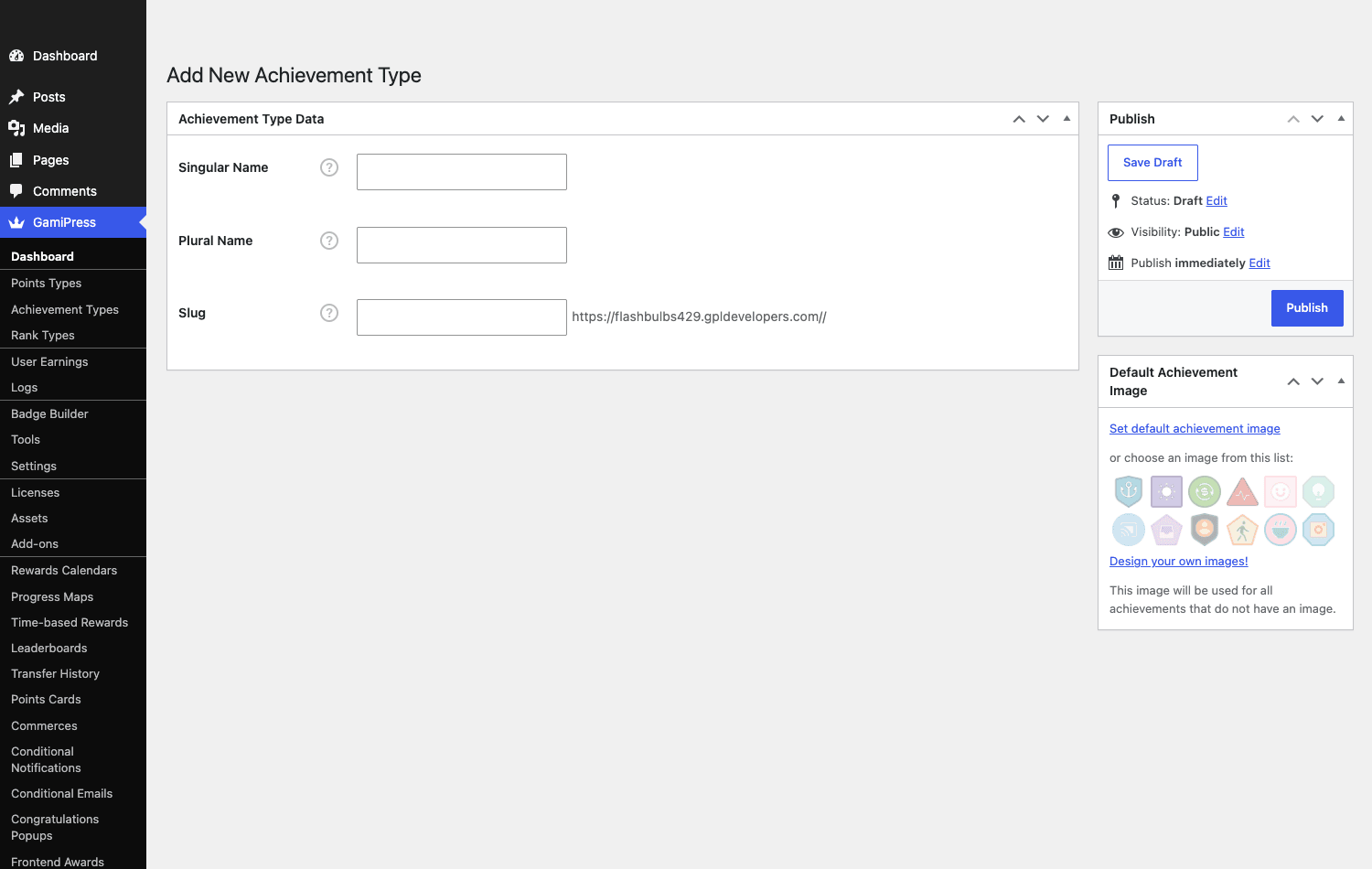
Task: Select the light blue cast screen badge
Action: (1129, 530)
